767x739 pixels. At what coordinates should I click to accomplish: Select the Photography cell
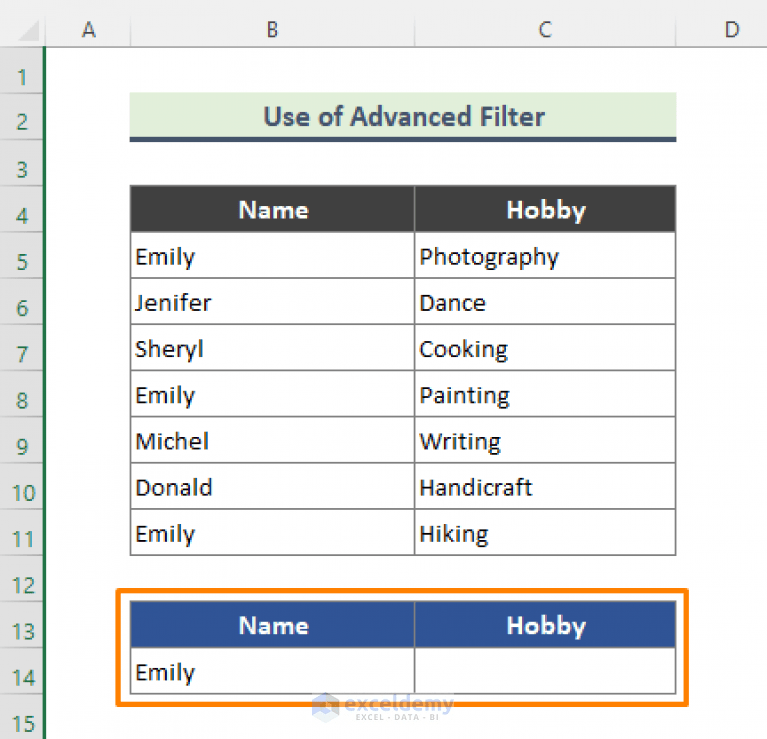pos(545,256)
